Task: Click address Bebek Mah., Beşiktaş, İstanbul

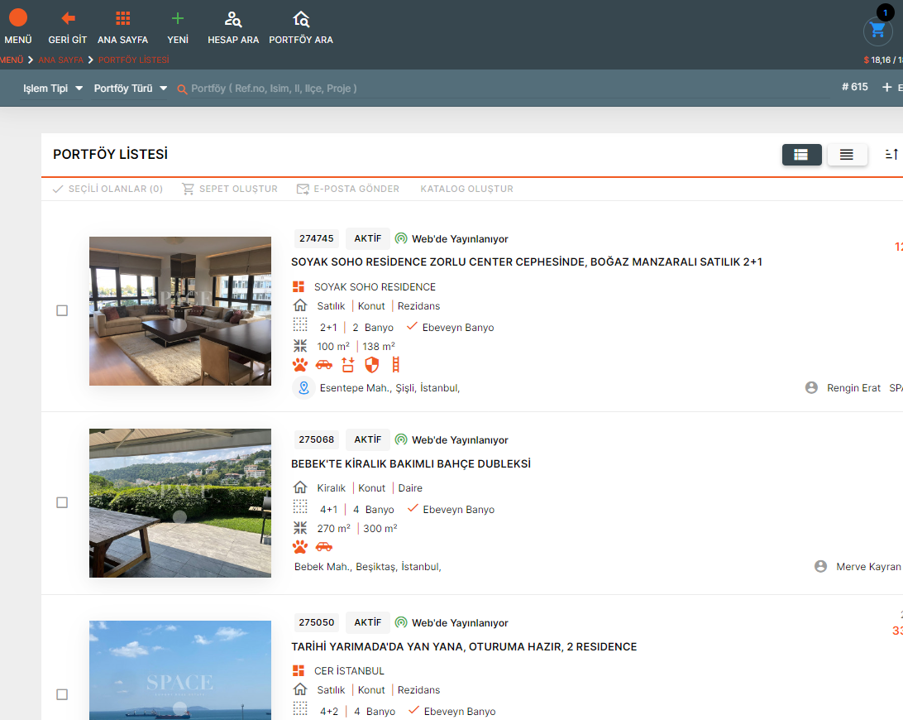Action: click(x=367, y=567)
